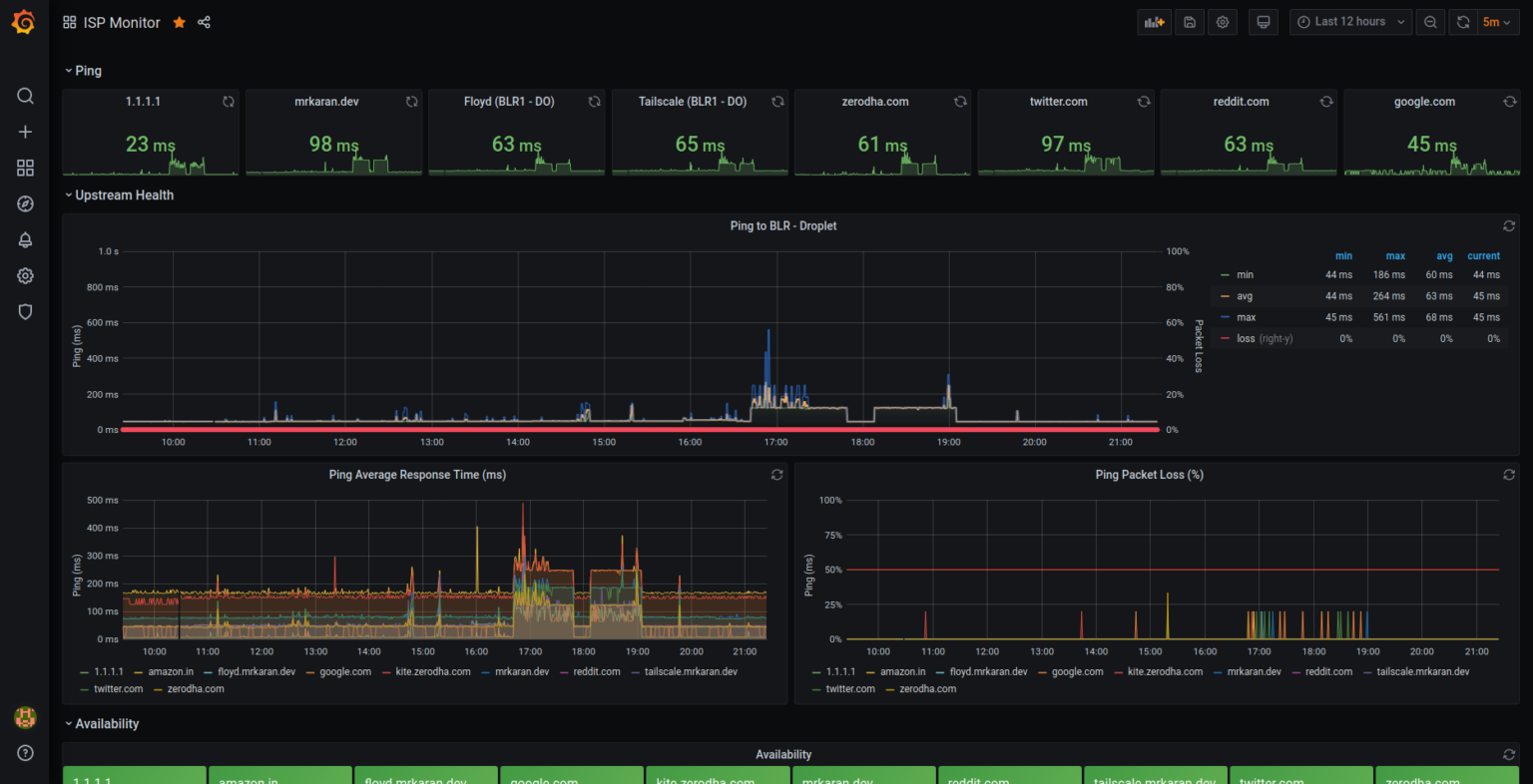Refresh the dashboard

point(1463,21)
